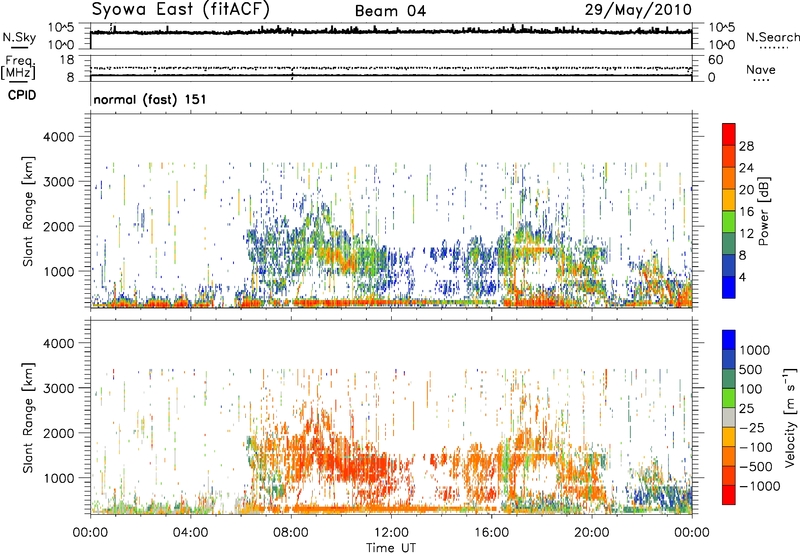
Task: Click the 'N.Sky' legend label
Action: tap(19, 37)
